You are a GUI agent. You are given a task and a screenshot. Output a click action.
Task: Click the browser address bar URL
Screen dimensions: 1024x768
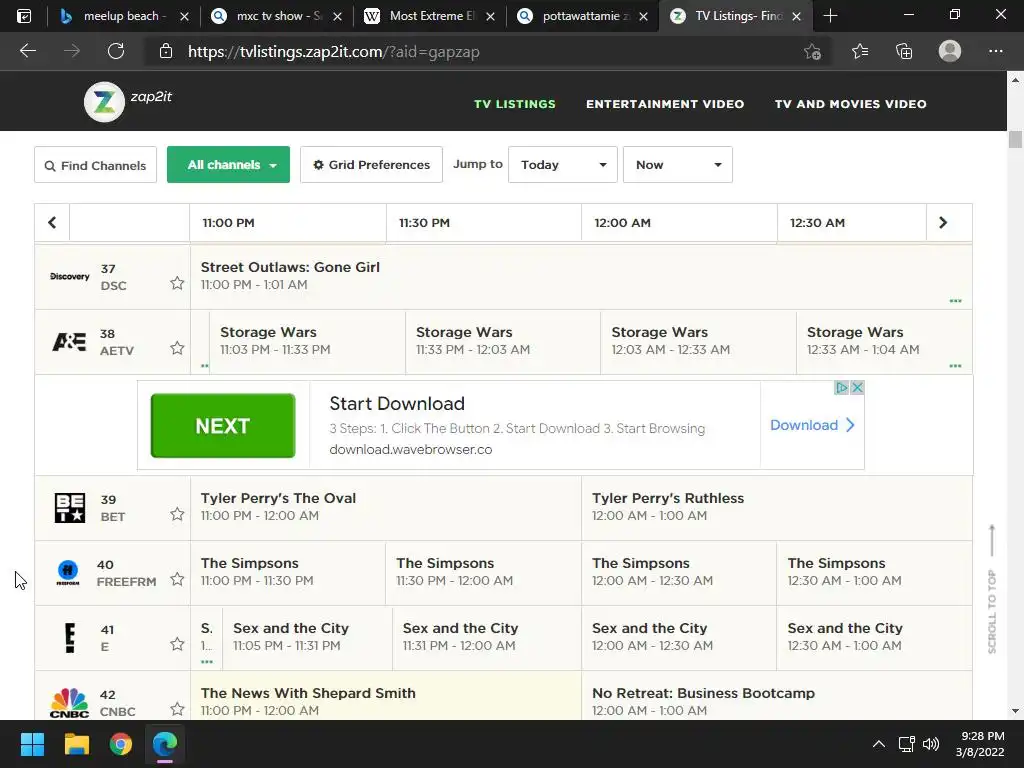tap(334, 52)
